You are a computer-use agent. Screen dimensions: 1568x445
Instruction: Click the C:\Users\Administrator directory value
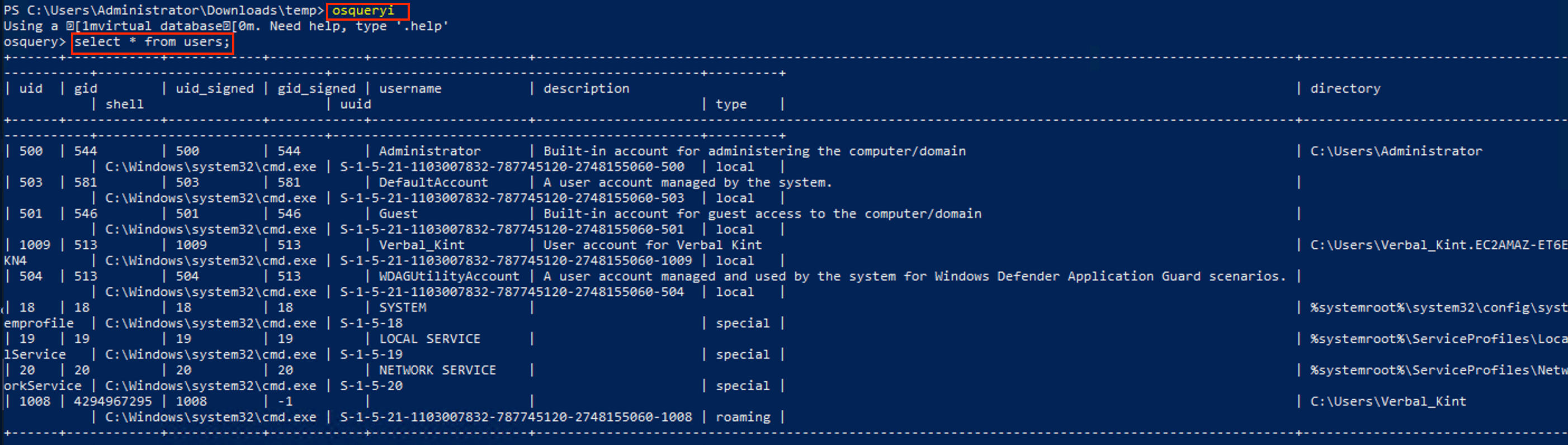tap(1396, 151)
